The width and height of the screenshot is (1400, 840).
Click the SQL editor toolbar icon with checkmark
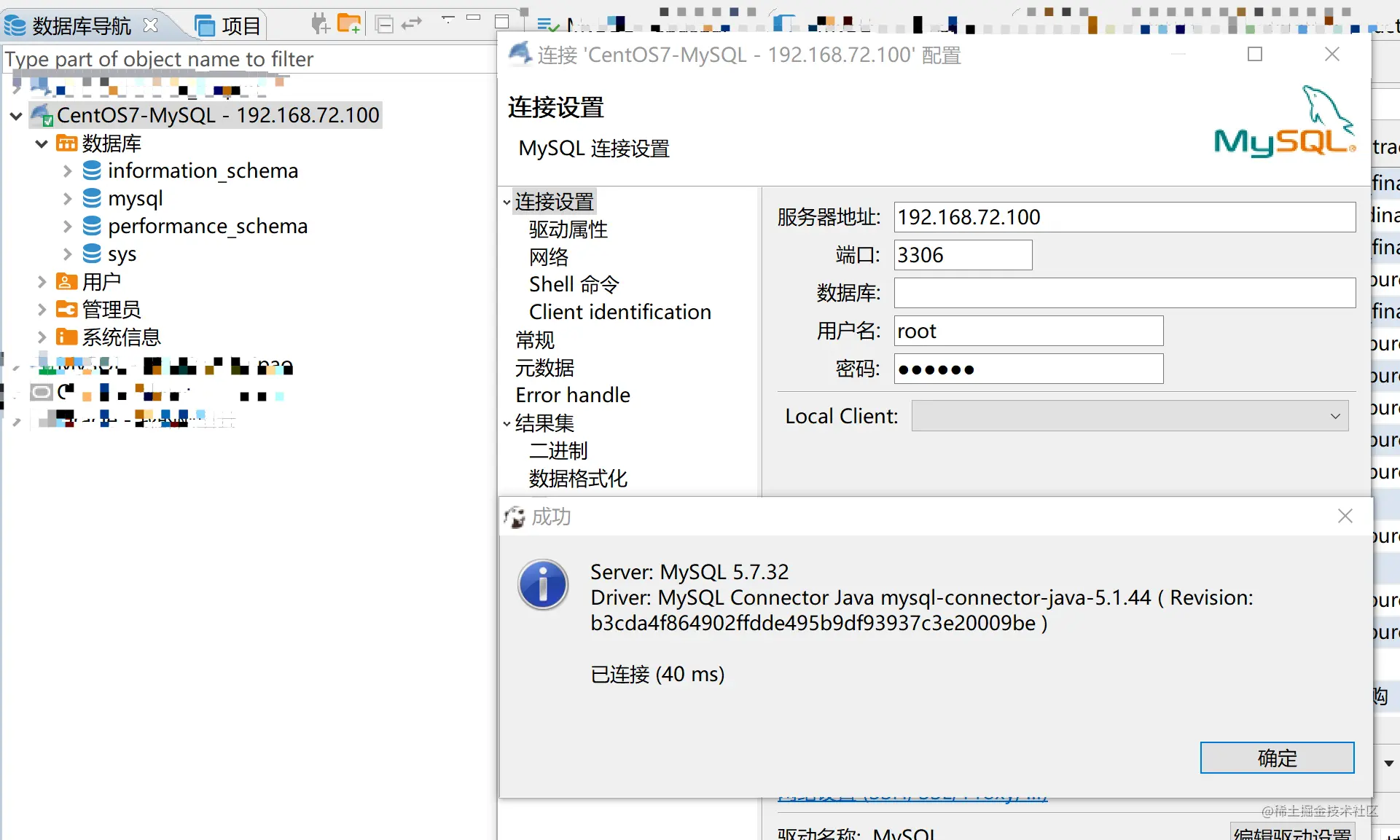click(x=548, y=25)
